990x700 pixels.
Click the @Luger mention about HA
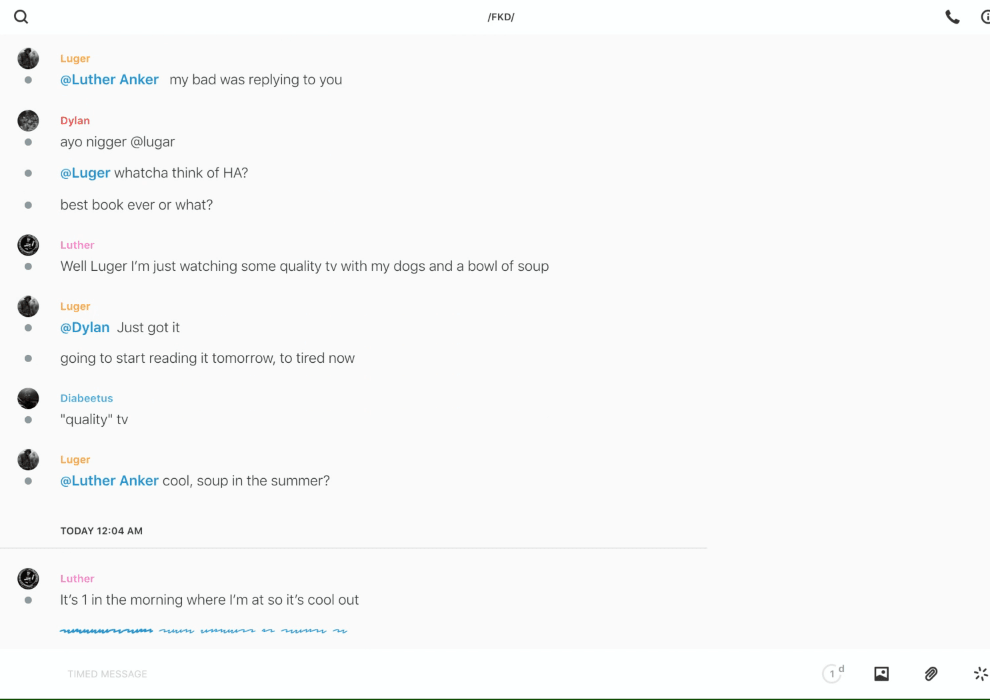tap(85, 173)
